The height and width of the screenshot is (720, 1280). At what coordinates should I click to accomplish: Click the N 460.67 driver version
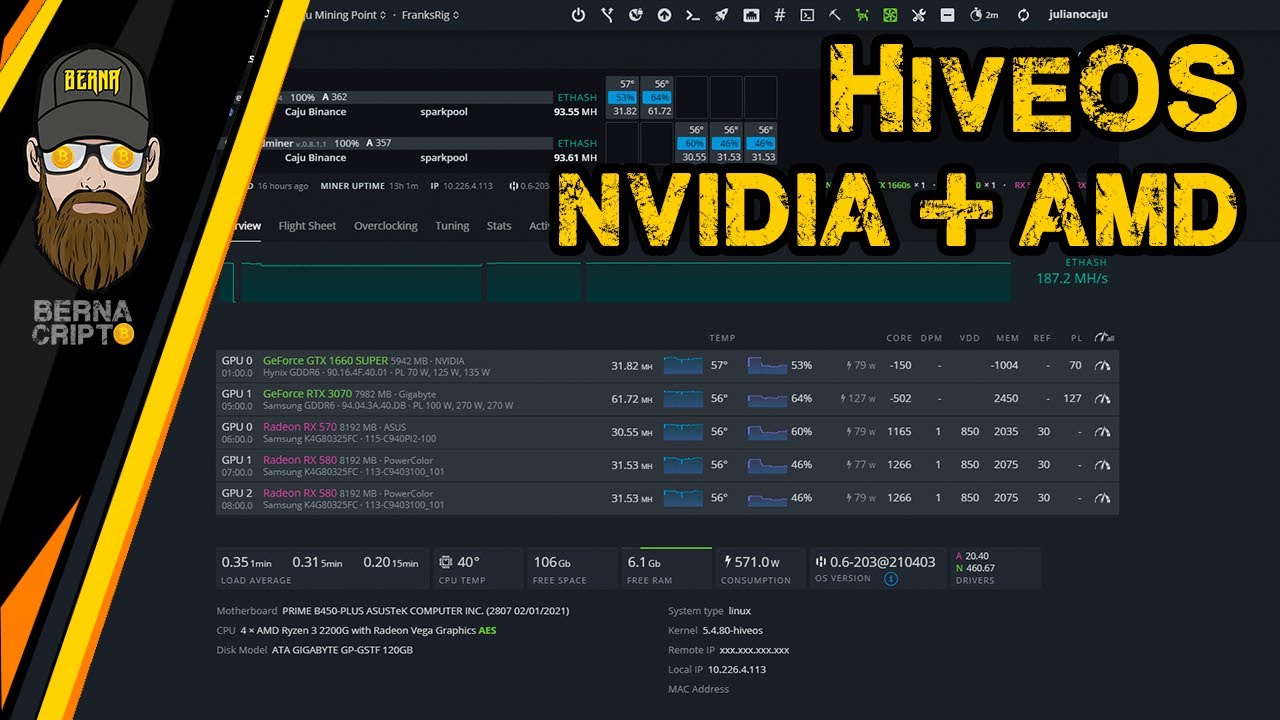(975, 568)
